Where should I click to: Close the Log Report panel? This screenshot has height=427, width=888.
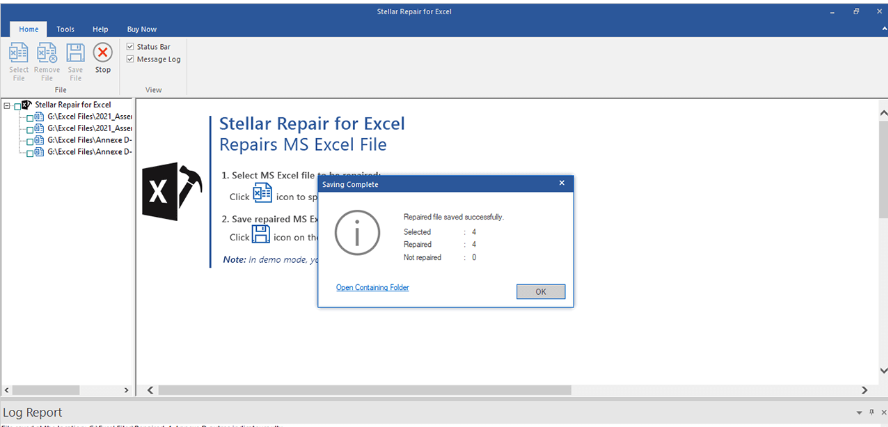tap(883, 412)
